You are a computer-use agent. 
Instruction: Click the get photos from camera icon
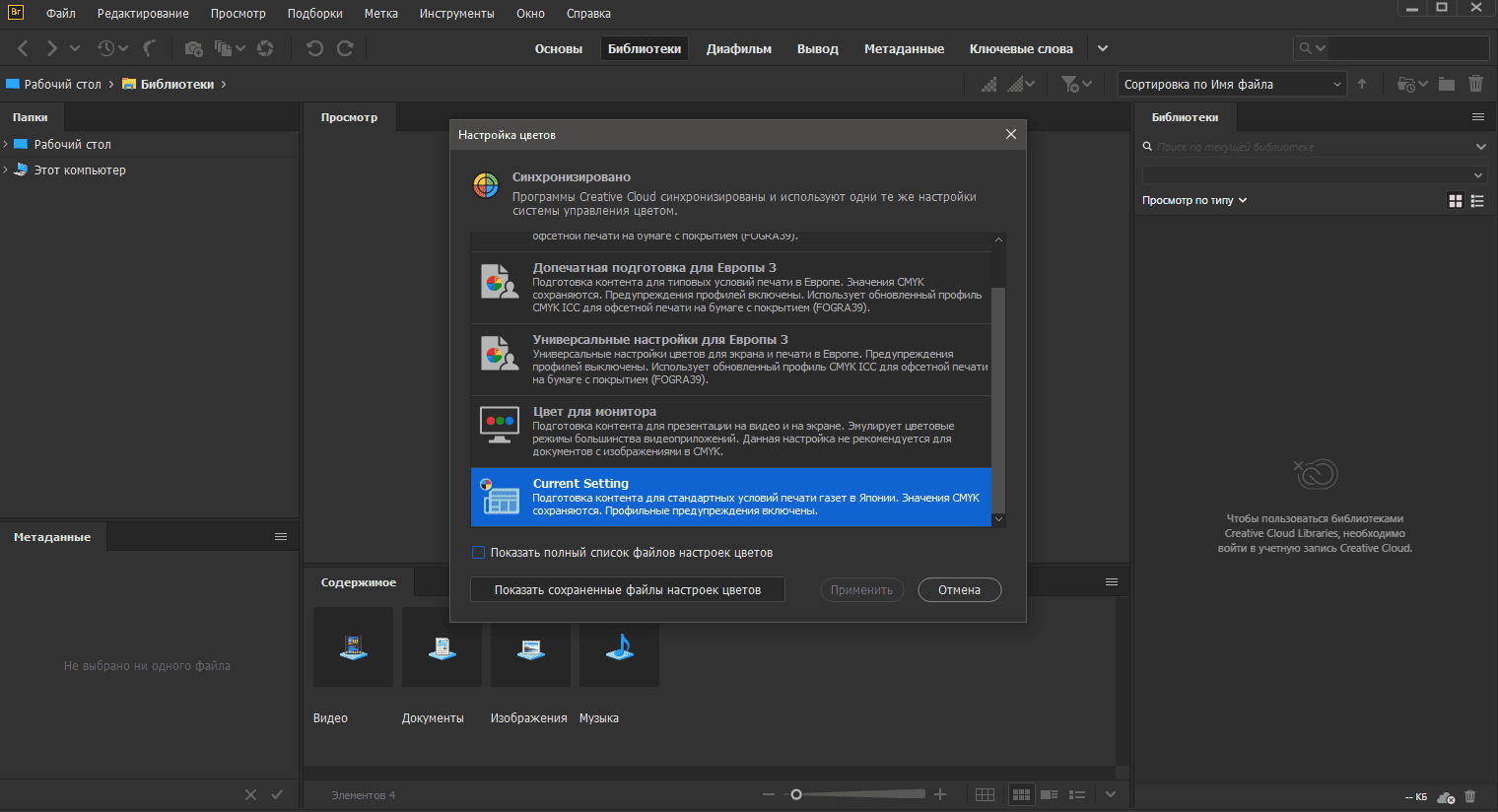coord(193,48)
